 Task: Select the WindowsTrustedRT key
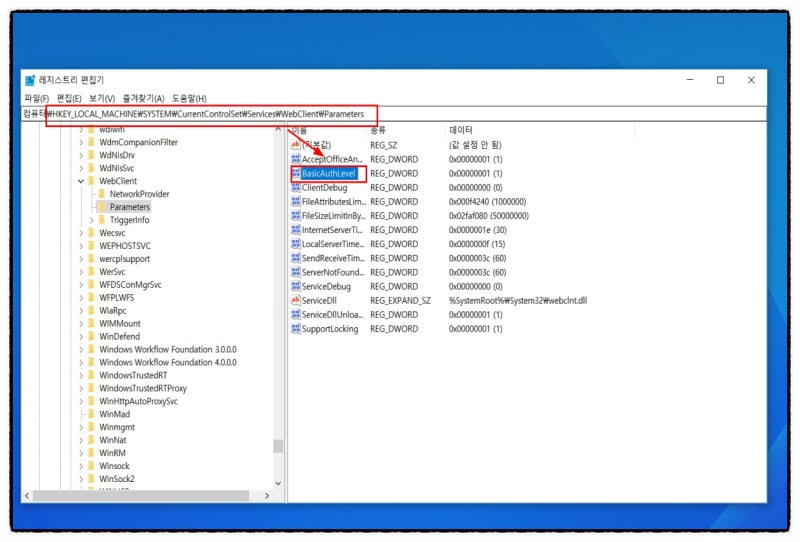click(x=133, y=375)
